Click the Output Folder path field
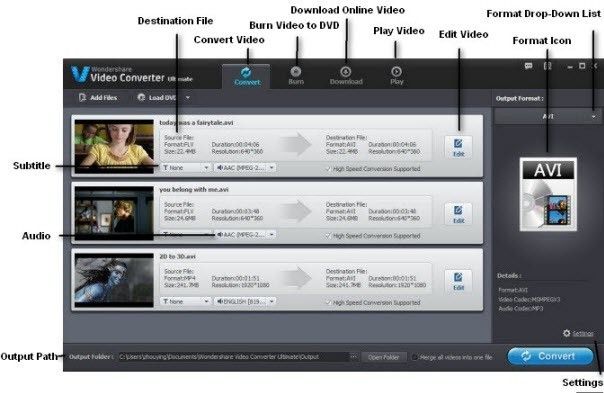Image resolution: width=604 pixels, height=393 pixels. point(233,357)
